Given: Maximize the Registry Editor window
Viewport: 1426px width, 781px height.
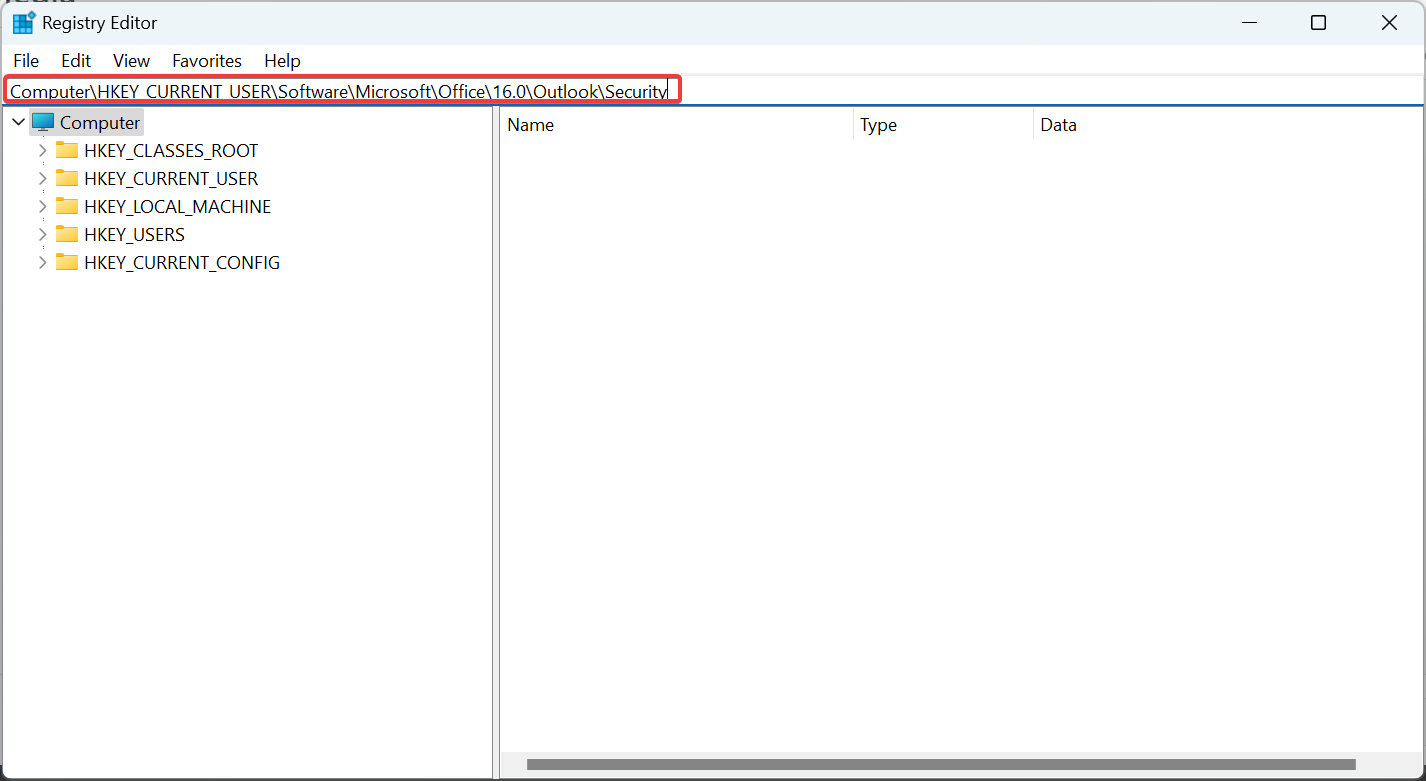Looking at the screenshot, I should click(1319, 23).
